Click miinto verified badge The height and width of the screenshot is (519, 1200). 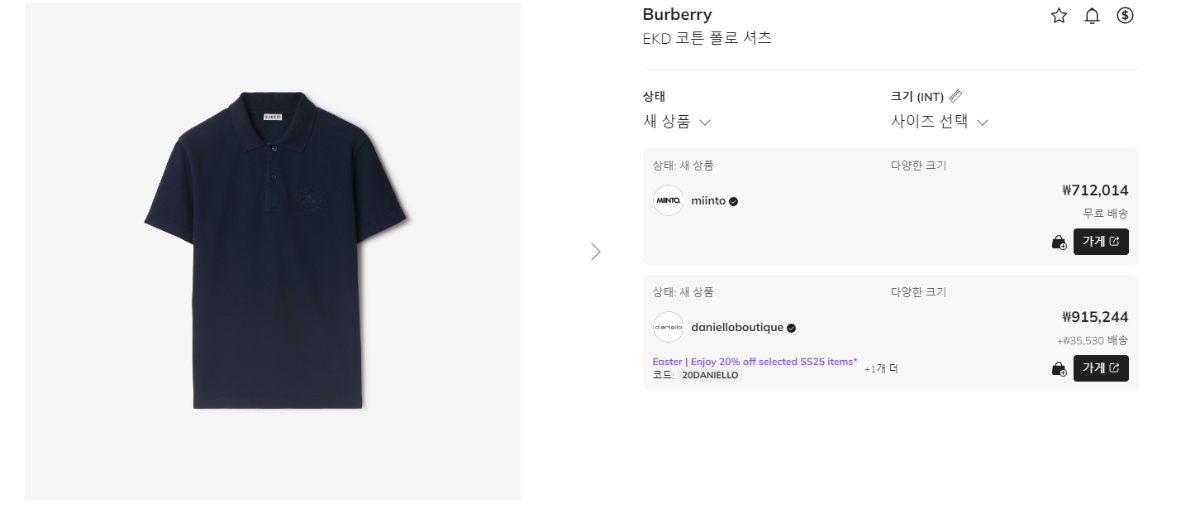pyautogui.click(x=733, y=201)
